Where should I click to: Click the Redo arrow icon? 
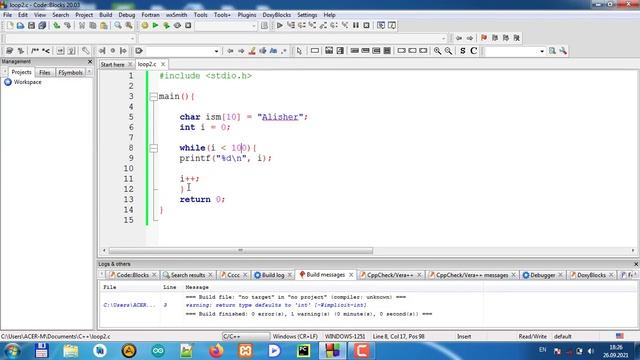pos(67,26)
